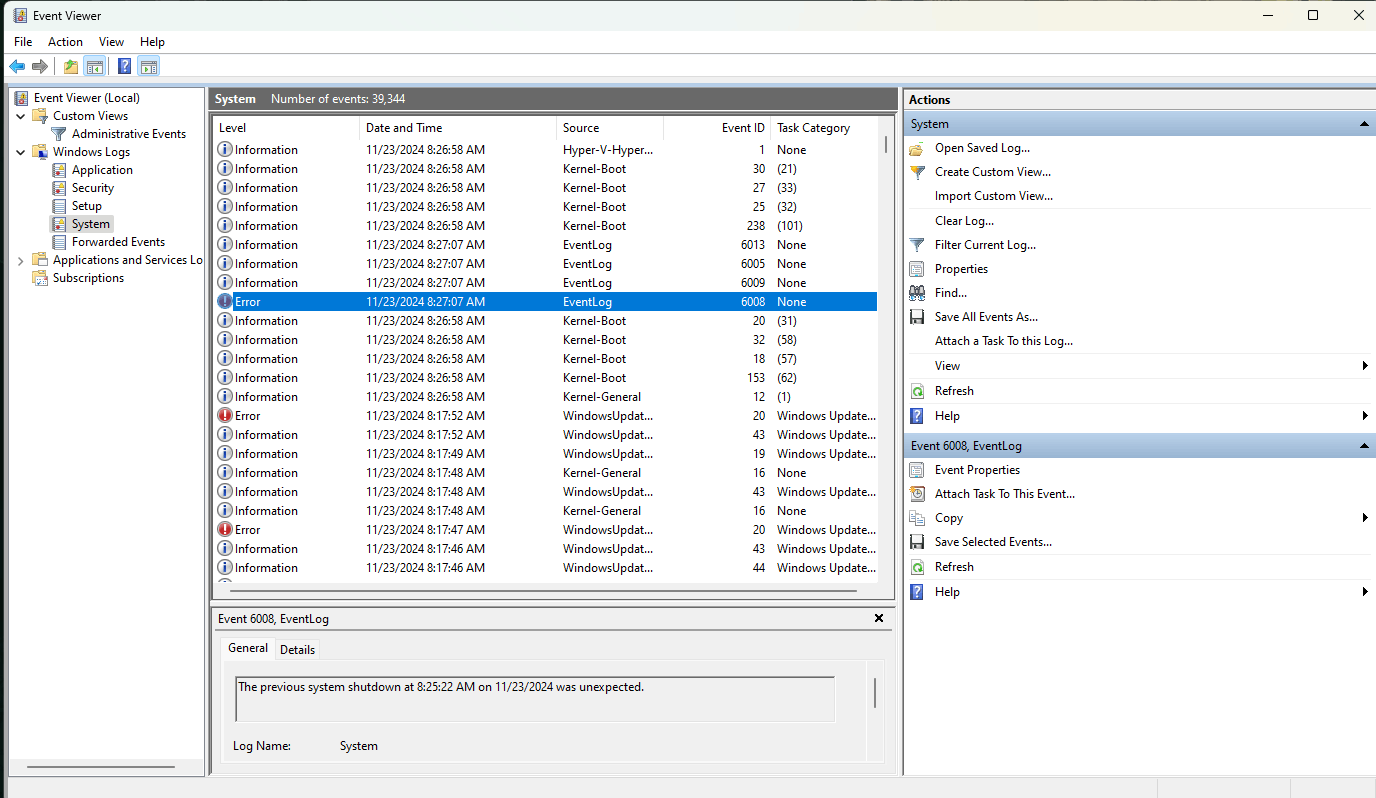Expand the Applications and Services Logs node
This screenshot has height=798, width=1376.
[x=21, y=260]
